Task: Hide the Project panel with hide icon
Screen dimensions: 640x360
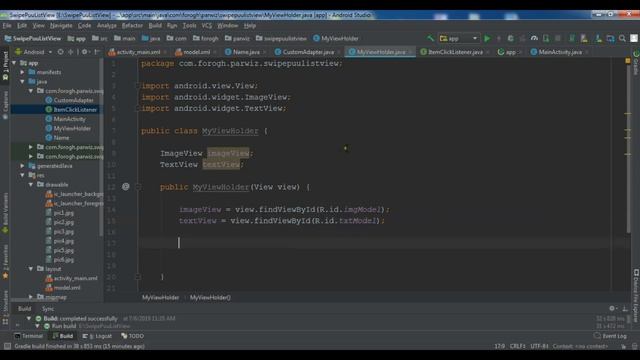Action: click(x=97, y=52)
